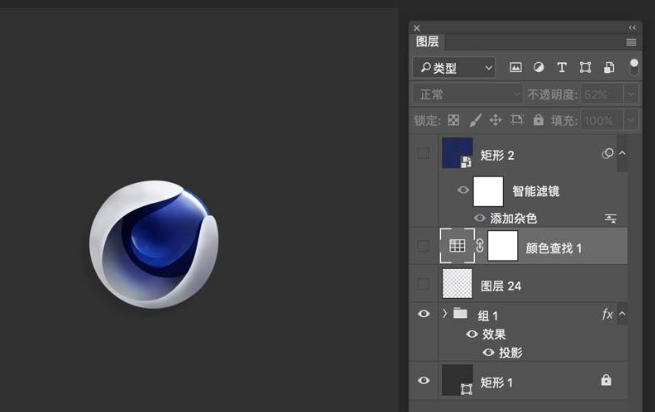Click the fx effects icon on 组 1
Image resolution: width=655 pixels, height=412 pixels.
coord(607,314)
